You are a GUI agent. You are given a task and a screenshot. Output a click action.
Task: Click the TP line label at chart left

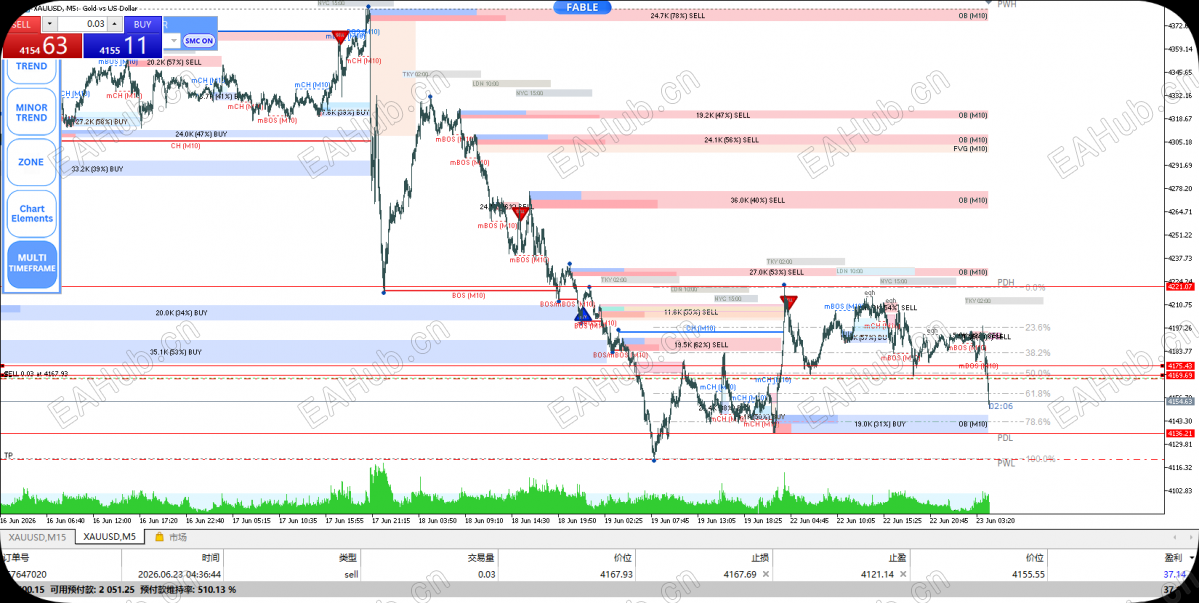pyautogui.click(x=8, y=455)
